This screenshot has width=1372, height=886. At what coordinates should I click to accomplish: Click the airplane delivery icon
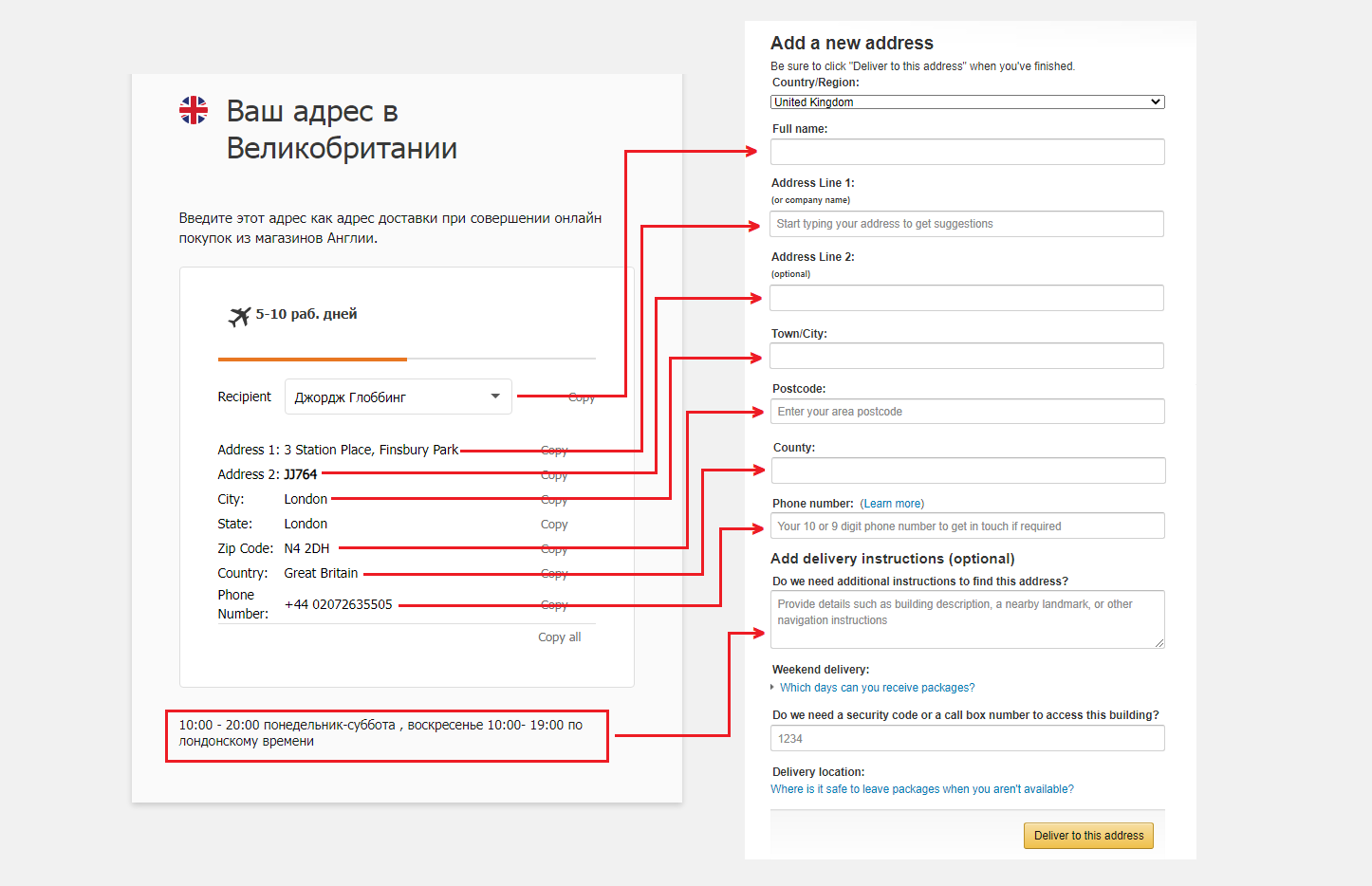(239, 316)
